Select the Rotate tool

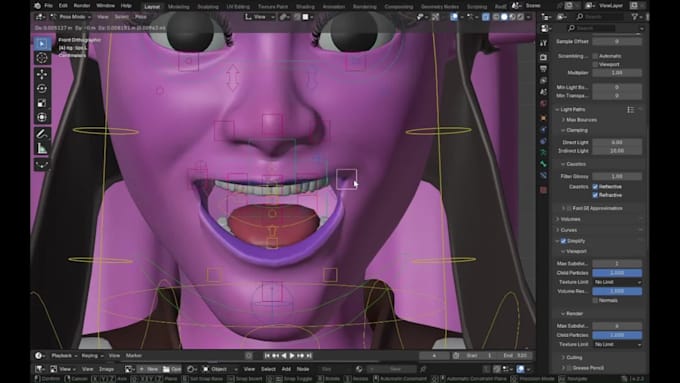click(42, 88)
